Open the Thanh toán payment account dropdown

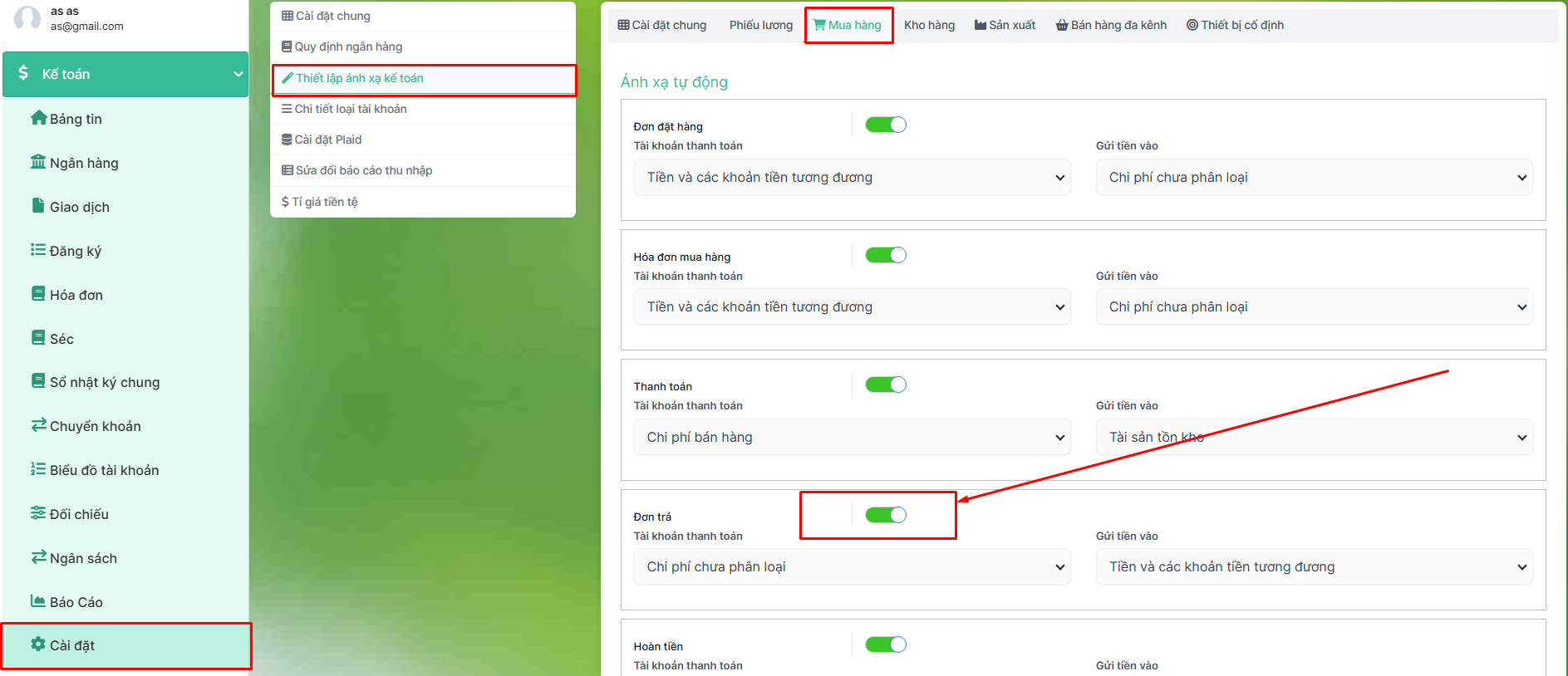pyautogui.click(x=852, y=438)
